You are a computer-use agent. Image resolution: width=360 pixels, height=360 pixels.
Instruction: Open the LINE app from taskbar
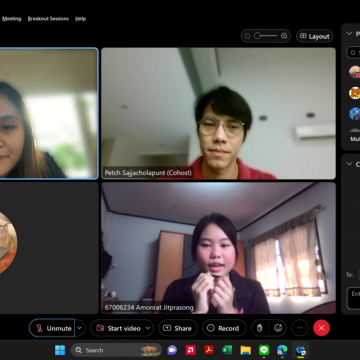(264, 350)
